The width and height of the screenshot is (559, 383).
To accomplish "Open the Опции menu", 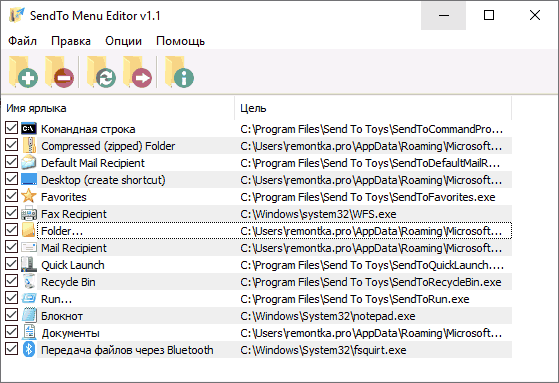I will point(123,41).
